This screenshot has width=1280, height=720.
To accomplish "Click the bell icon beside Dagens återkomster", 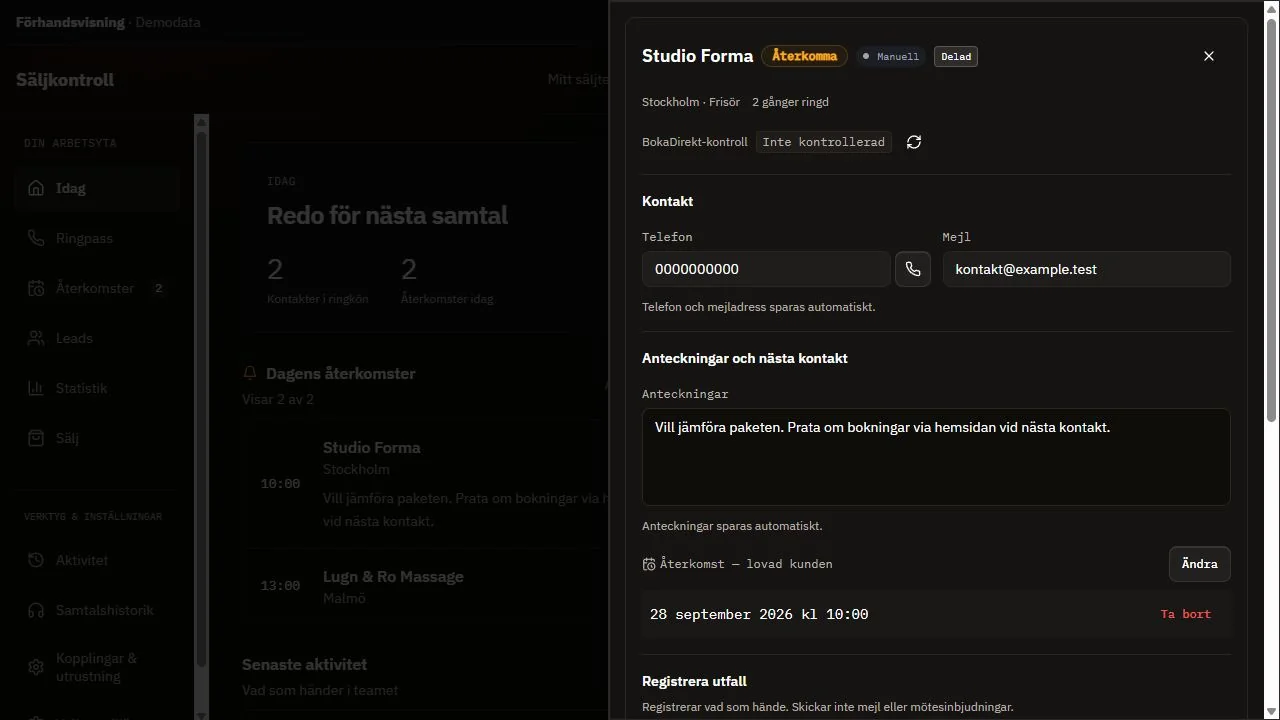I will tap(250, 373).
